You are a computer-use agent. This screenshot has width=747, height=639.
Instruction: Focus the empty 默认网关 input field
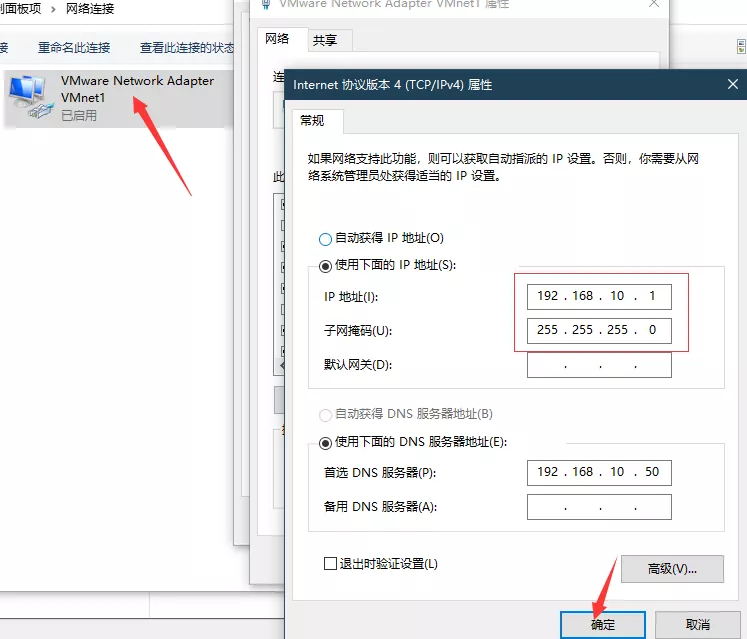tap(599, 365)
